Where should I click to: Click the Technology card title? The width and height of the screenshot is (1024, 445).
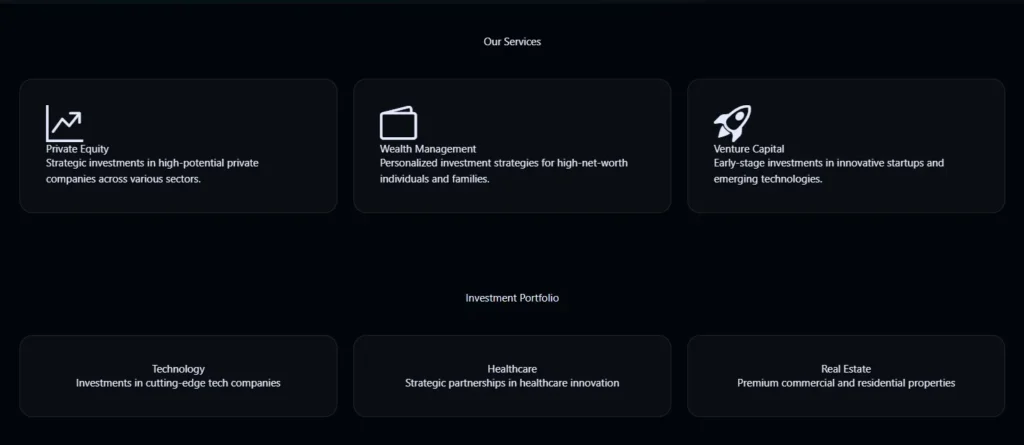coord(178,369)
